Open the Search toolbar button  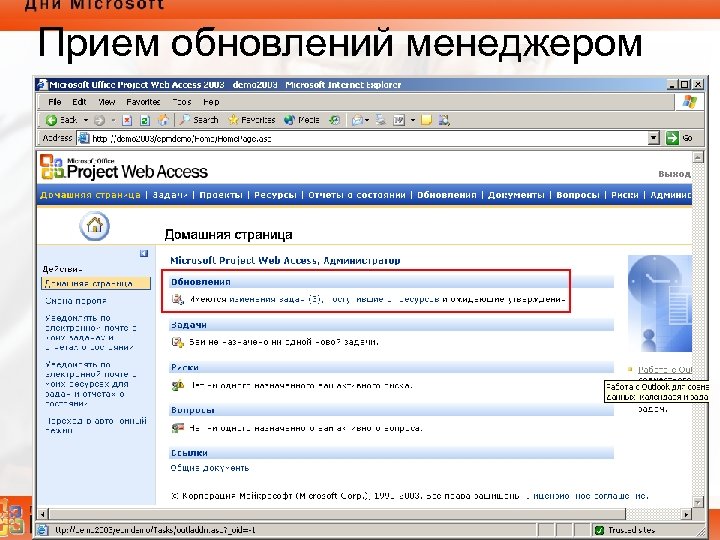198,120
